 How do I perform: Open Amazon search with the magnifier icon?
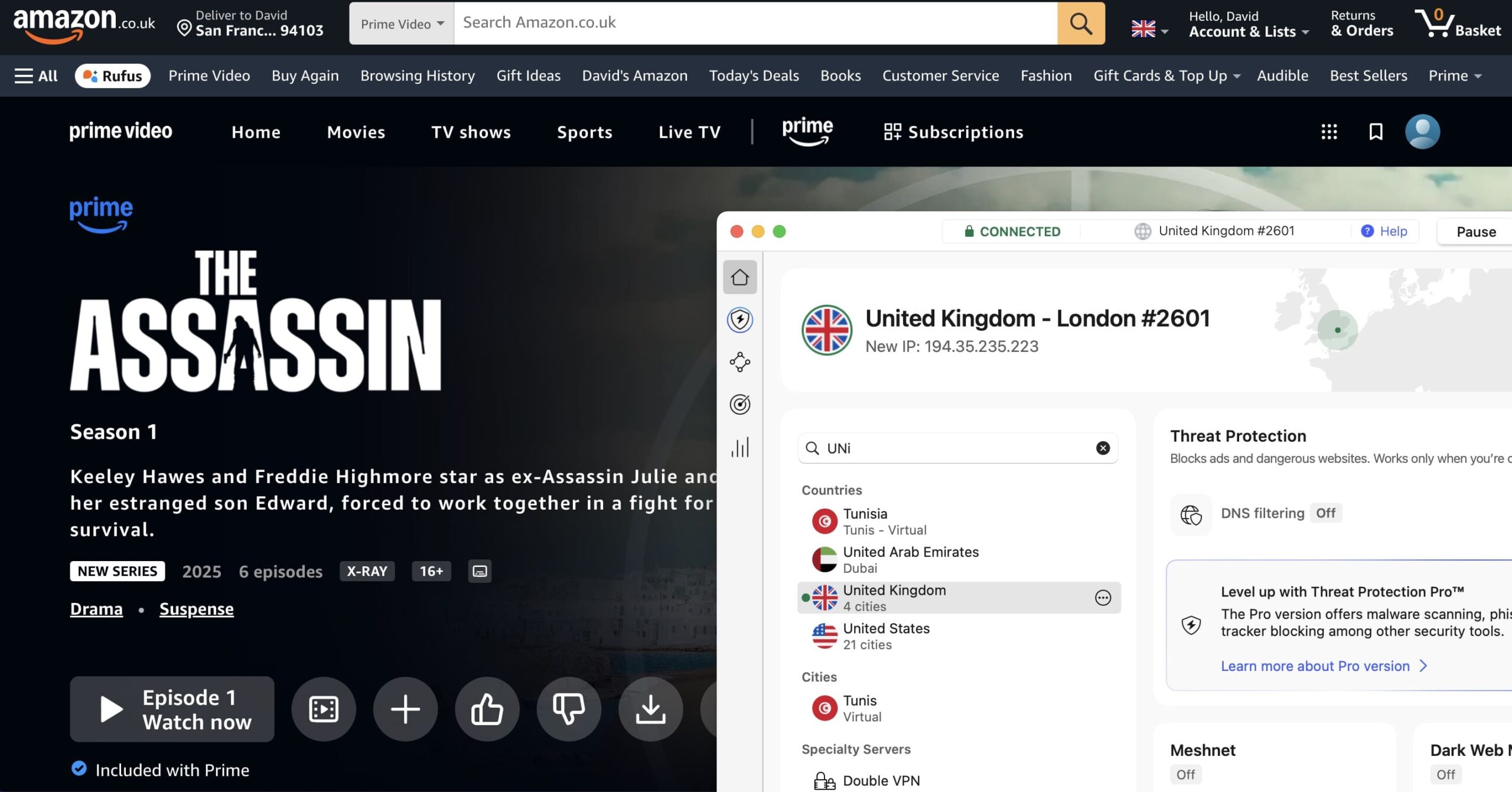1080,24
